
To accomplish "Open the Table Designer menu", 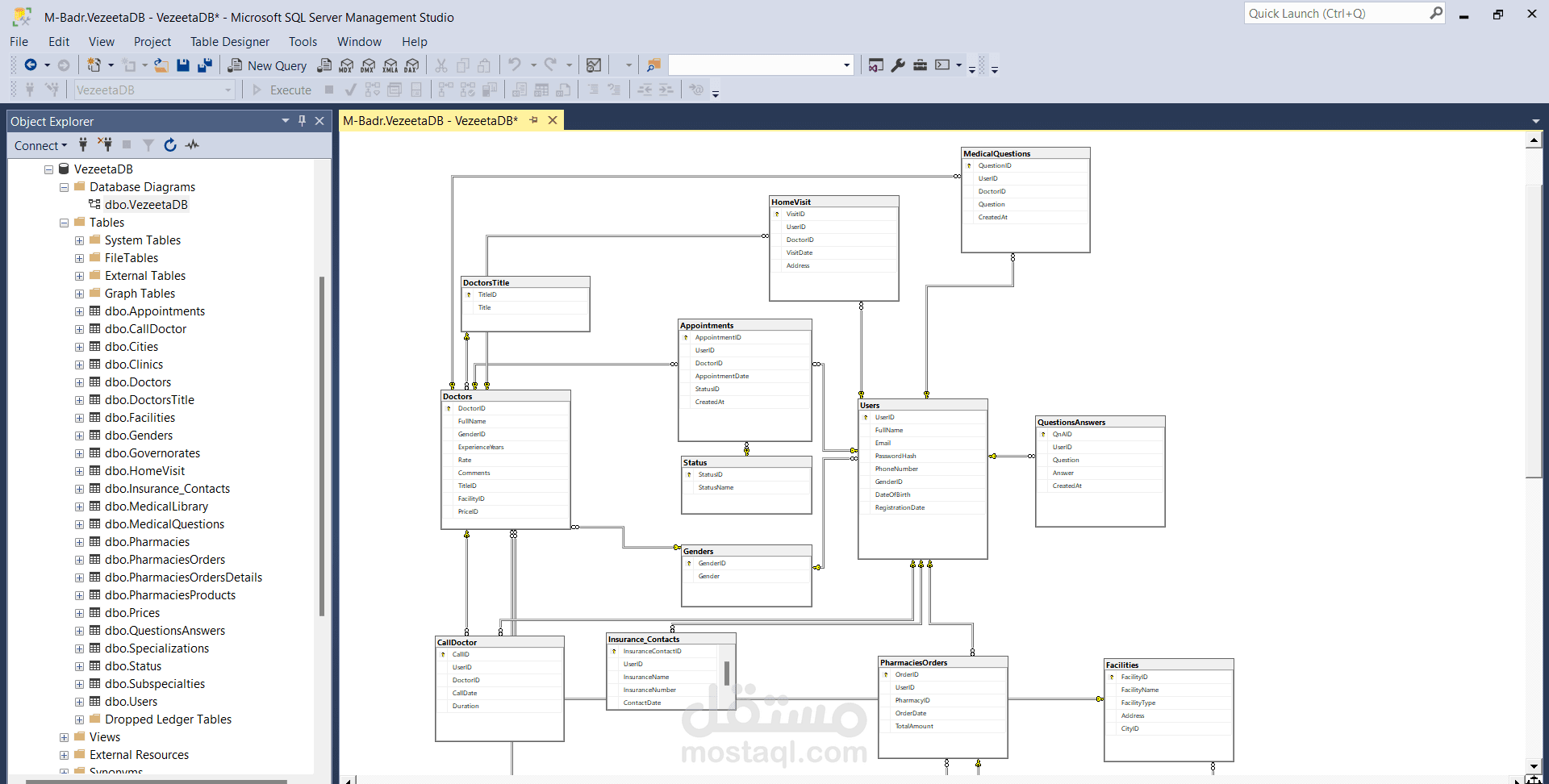I will click(x=230, y=42).
